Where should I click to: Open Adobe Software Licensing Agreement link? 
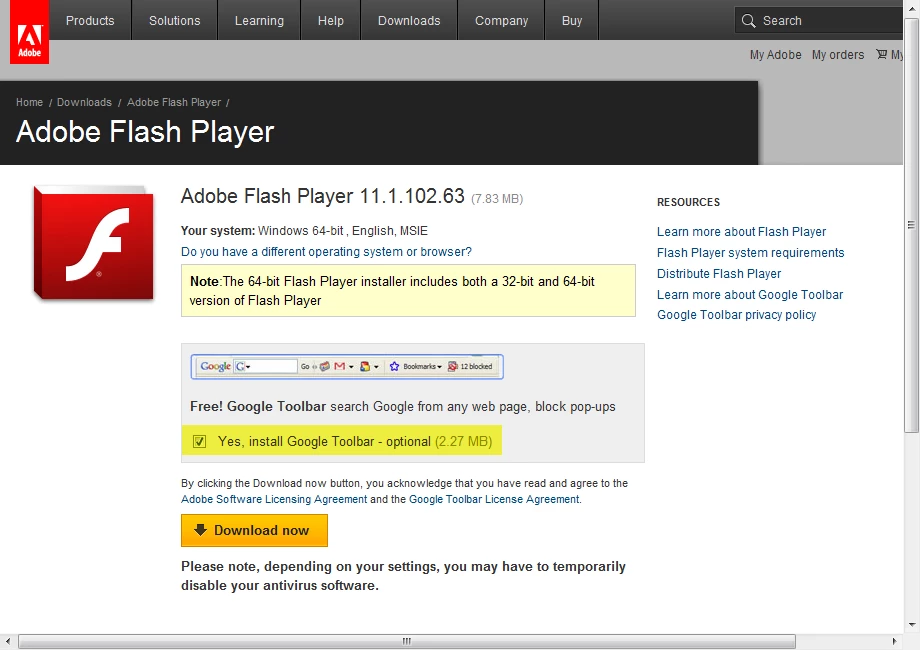274,499
